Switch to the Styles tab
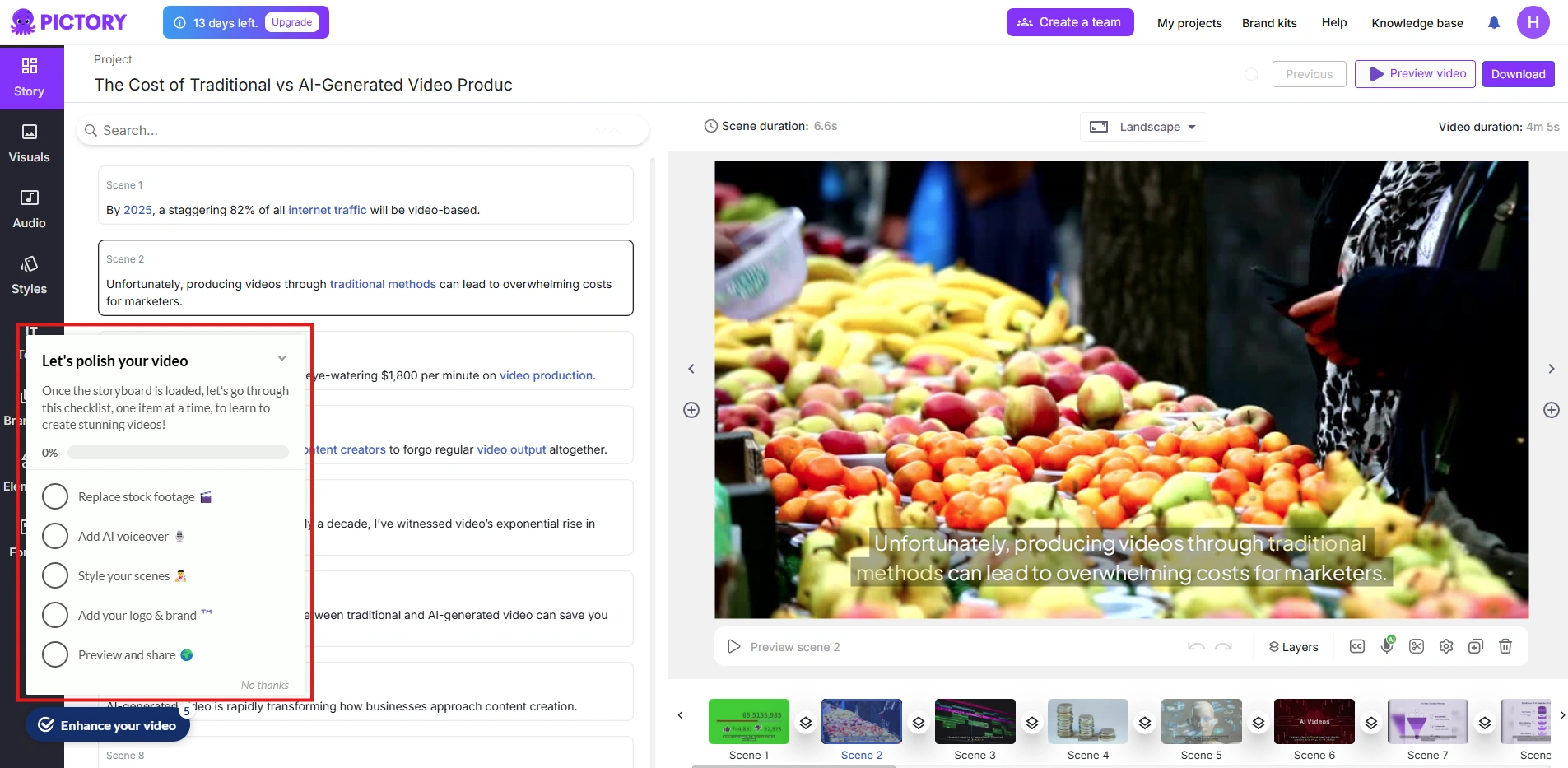1568x768 pixels. tap(30, 275)
